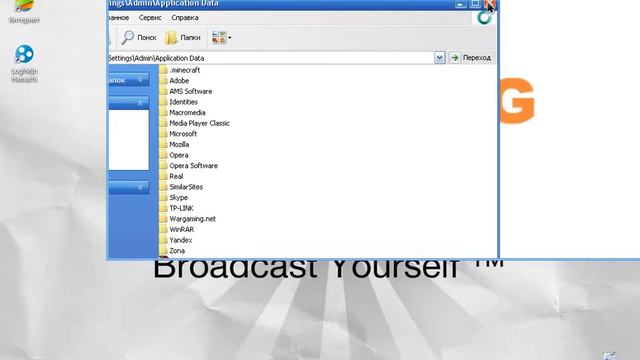Click inside the address bar path field

271,58
